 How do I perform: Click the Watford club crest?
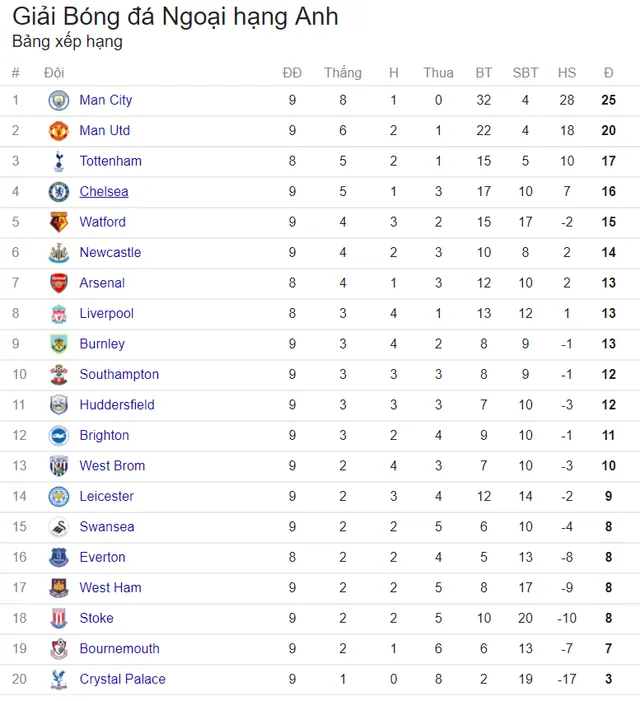(59, 222)
